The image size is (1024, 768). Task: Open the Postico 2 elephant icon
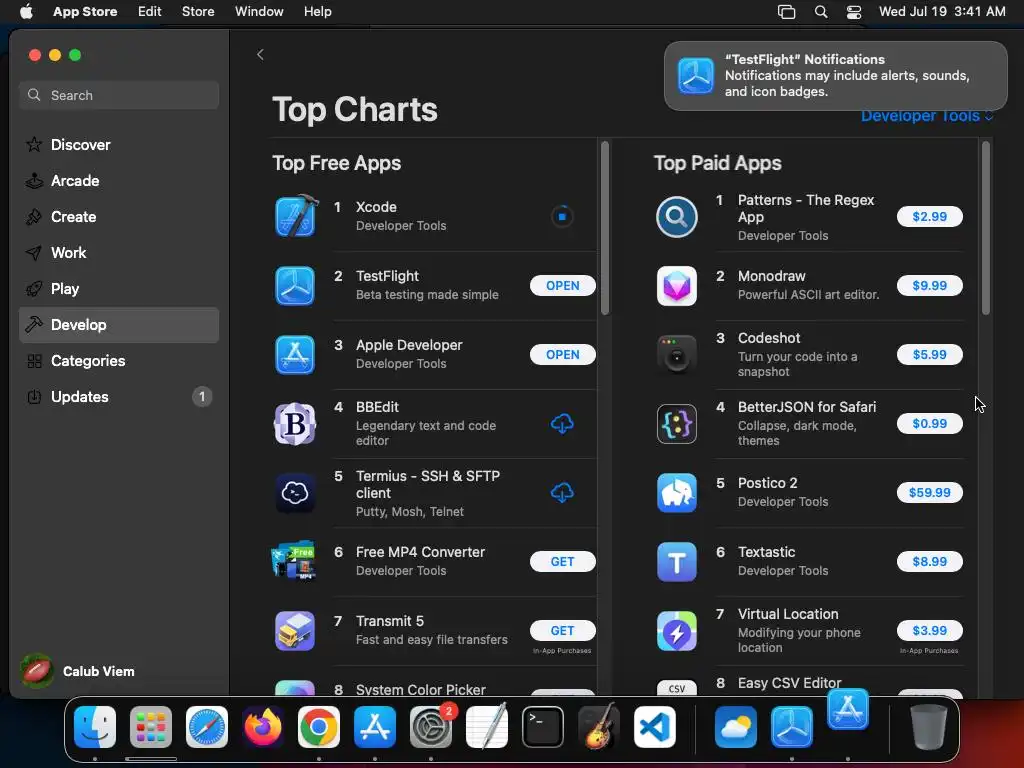coord(677,493)
